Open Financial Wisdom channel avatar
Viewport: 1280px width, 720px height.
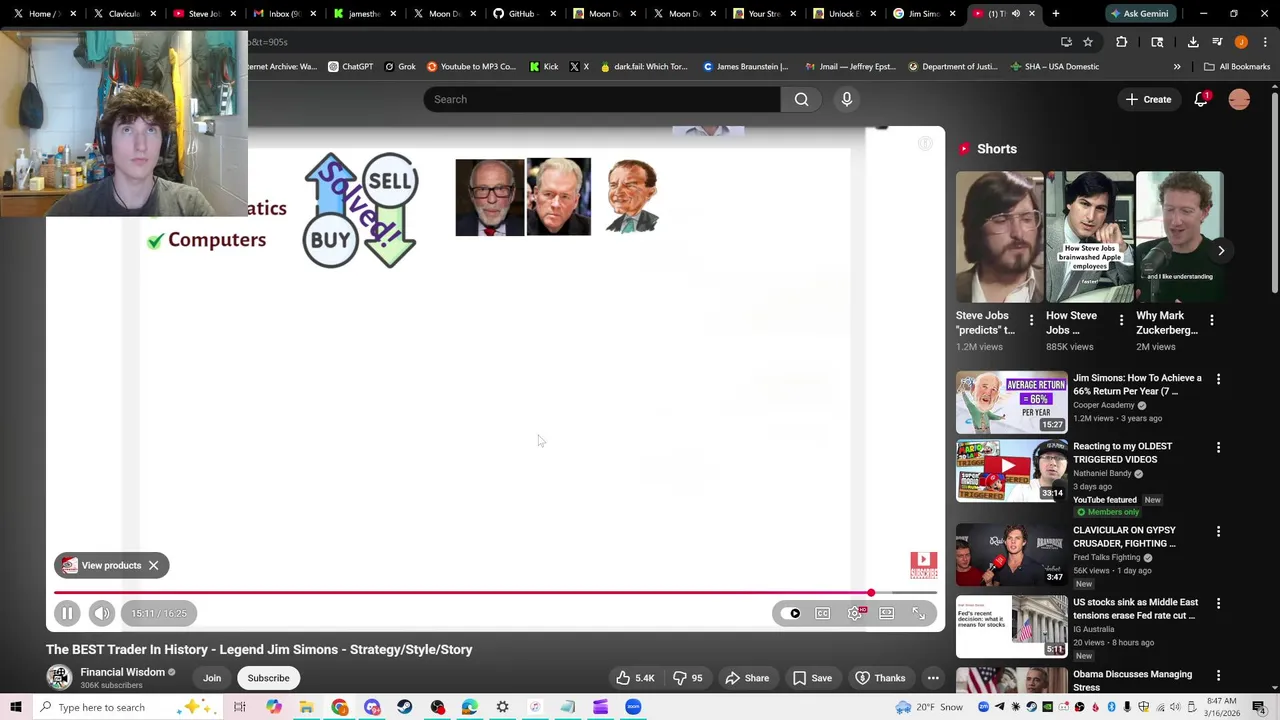pyautogui.click(x=59, y=678)
